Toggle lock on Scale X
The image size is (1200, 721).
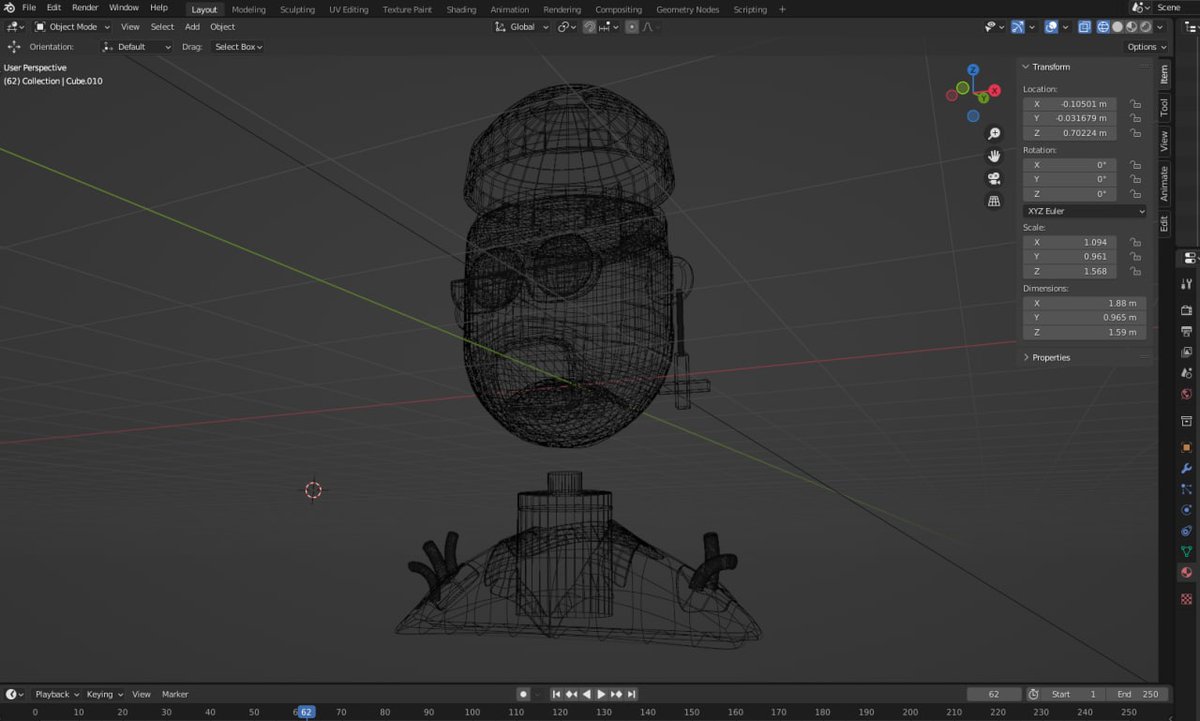coord(1135,242)
